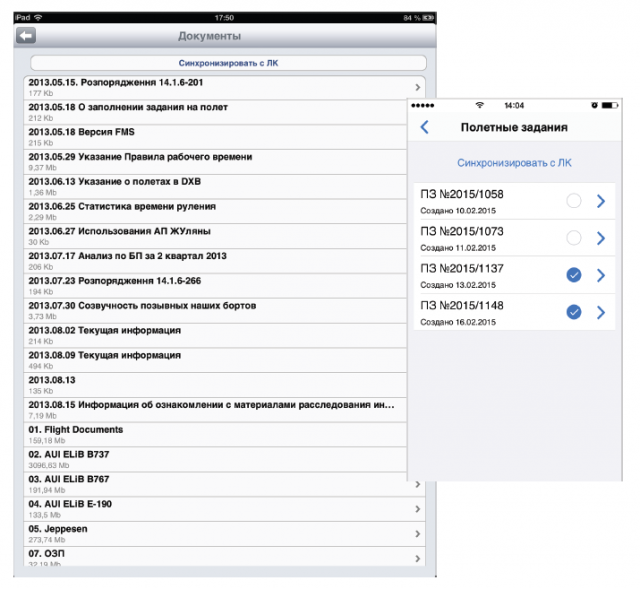This screenshot has width=640, height=589.
Task: Click the battery icon in iPhone status bar
Action: 610,105
